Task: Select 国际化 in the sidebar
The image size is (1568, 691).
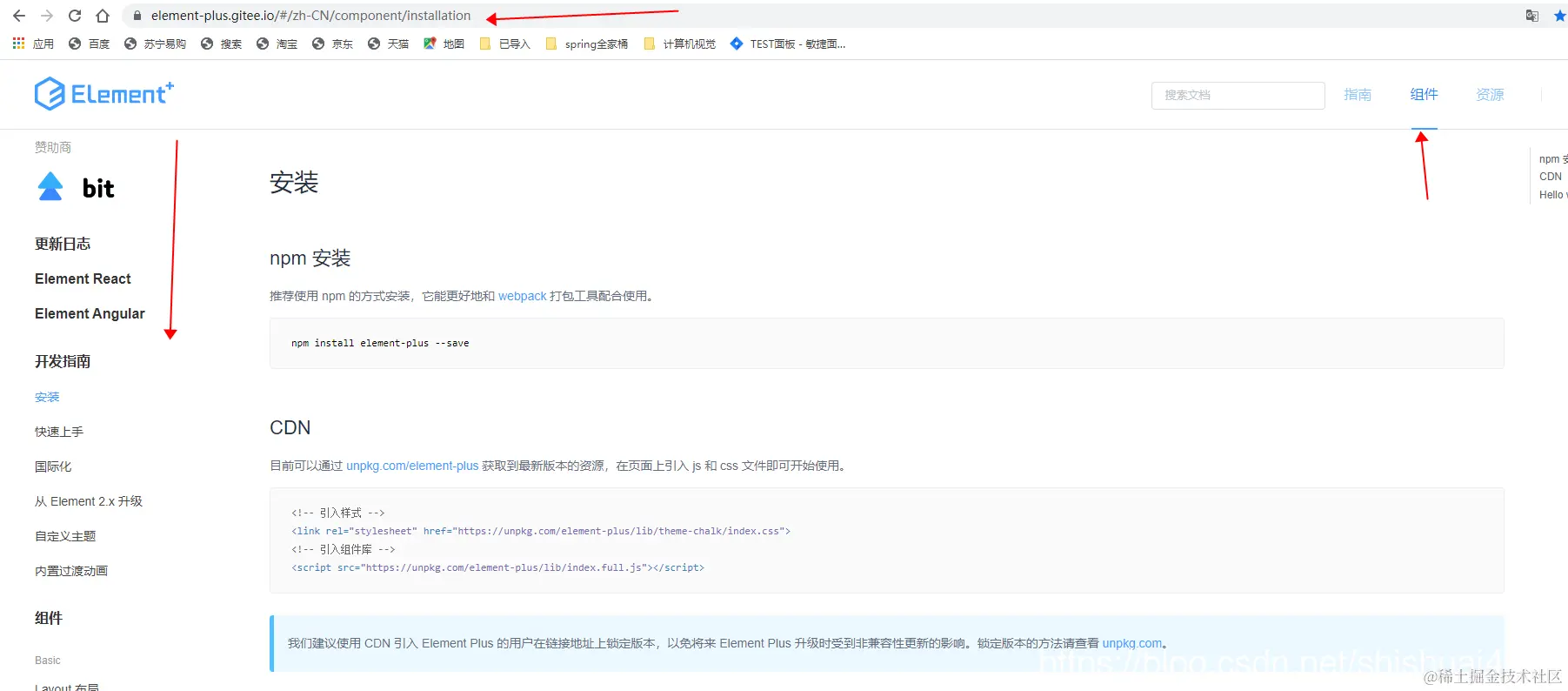Action: tap(53, 466)
